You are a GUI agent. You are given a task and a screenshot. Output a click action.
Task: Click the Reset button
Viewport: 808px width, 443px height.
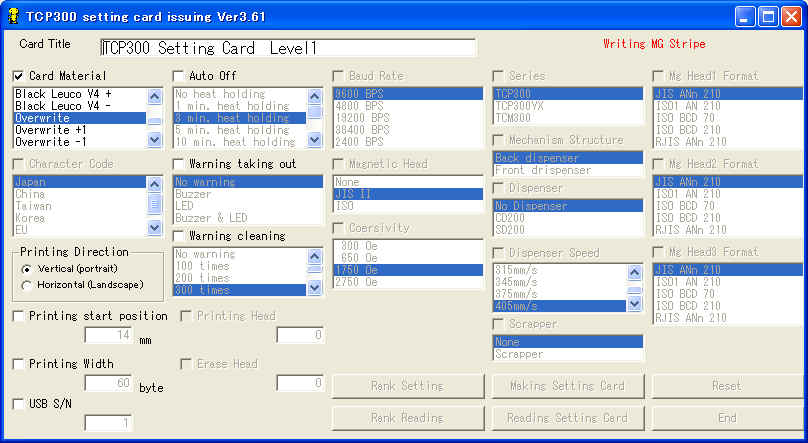(x=728, y=386)
